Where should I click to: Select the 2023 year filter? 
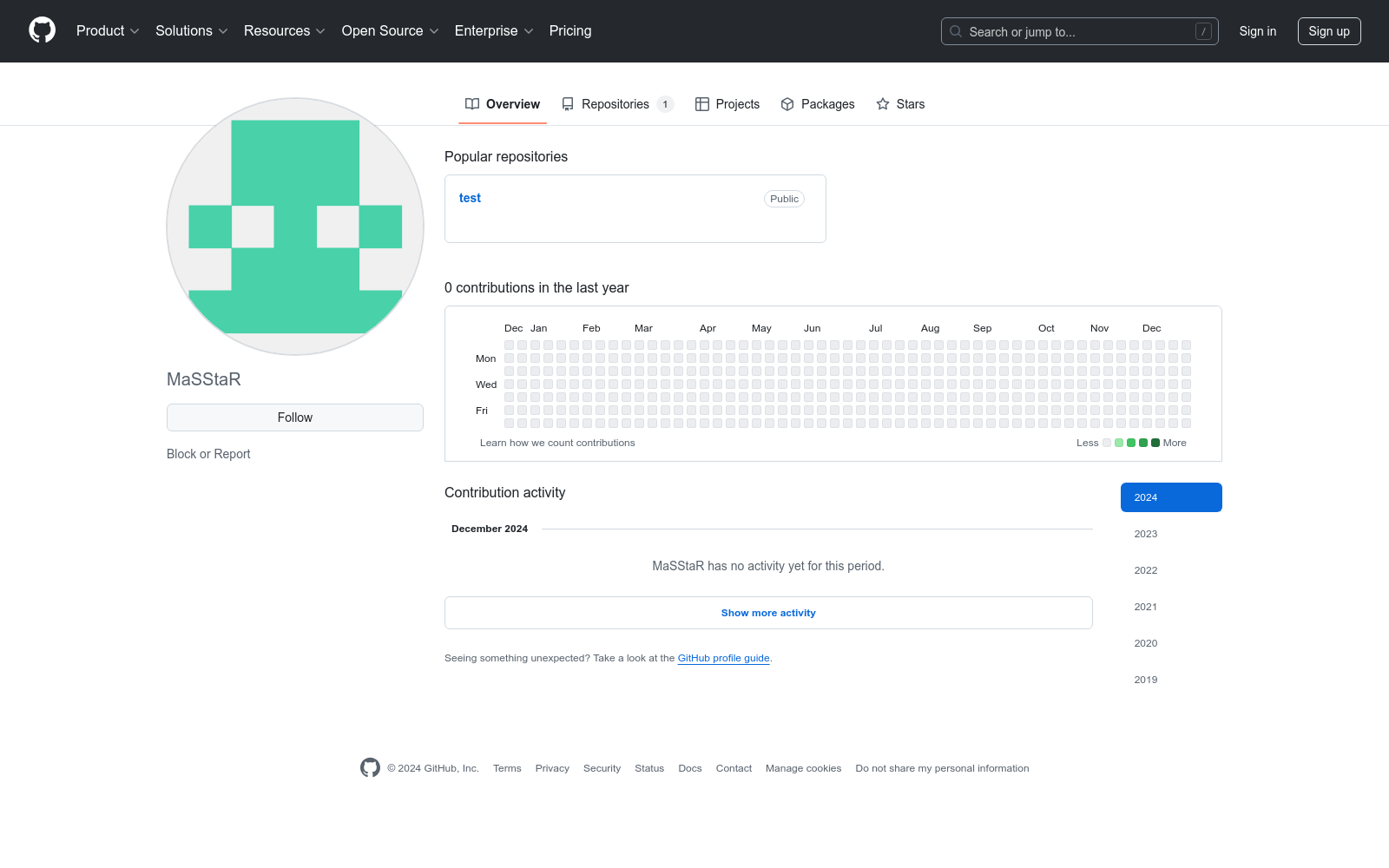point(1171,534)
